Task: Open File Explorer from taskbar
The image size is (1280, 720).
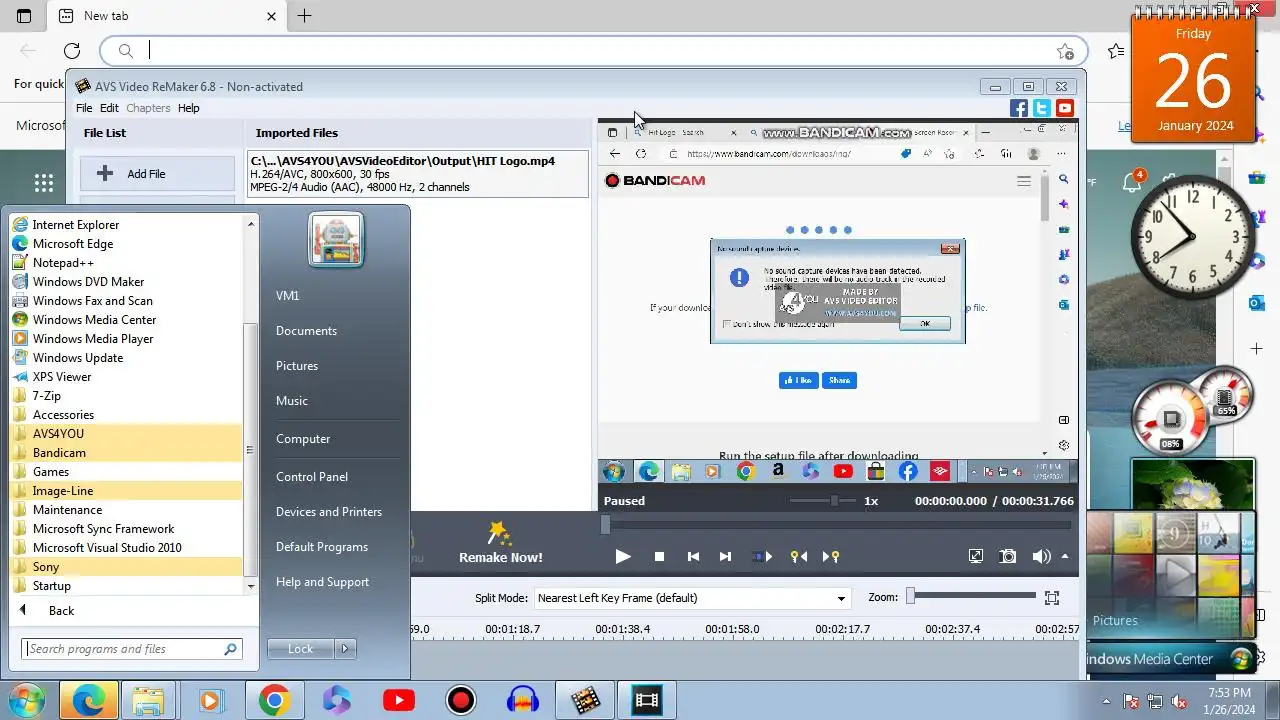Action: coord(148,700)
